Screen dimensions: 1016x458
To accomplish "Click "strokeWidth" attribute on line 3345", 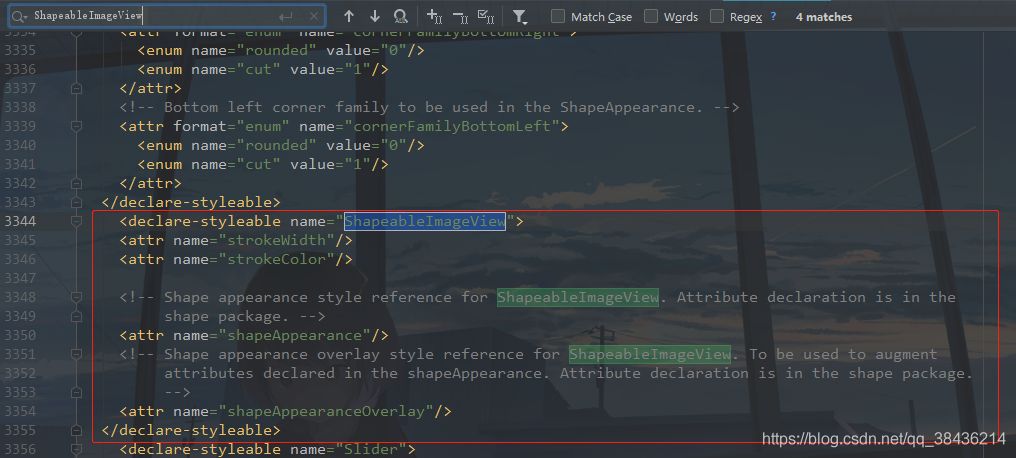I will [281, 240].
